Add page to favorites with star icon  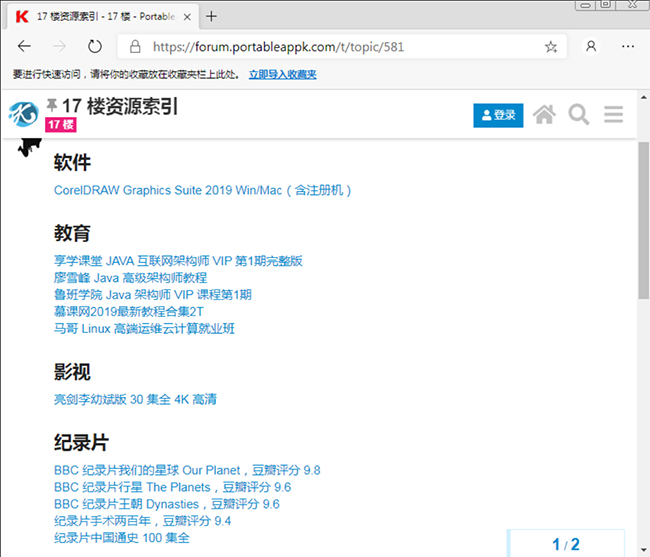[x=551, y=47]
